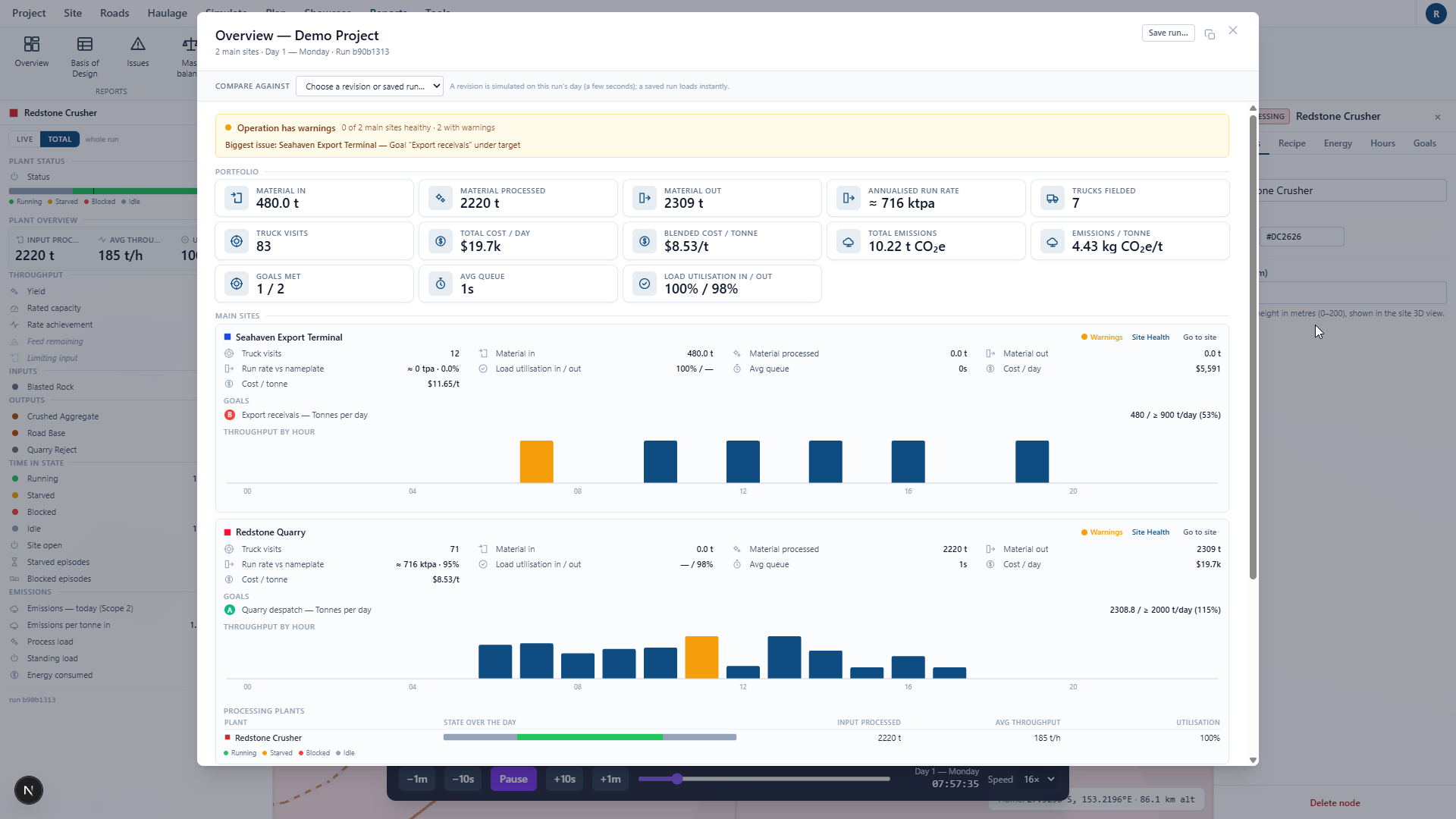Screen dimensions: 1456x819
Task: Switch to the Energy tab
Action: (1338, 143)
